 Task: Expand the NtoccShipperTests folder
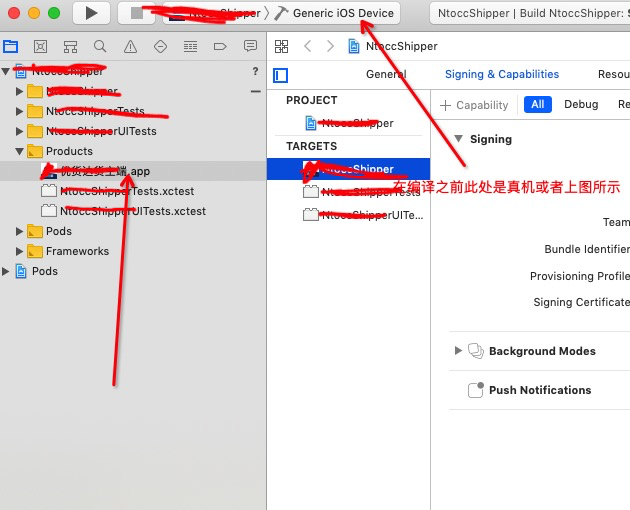19,111
